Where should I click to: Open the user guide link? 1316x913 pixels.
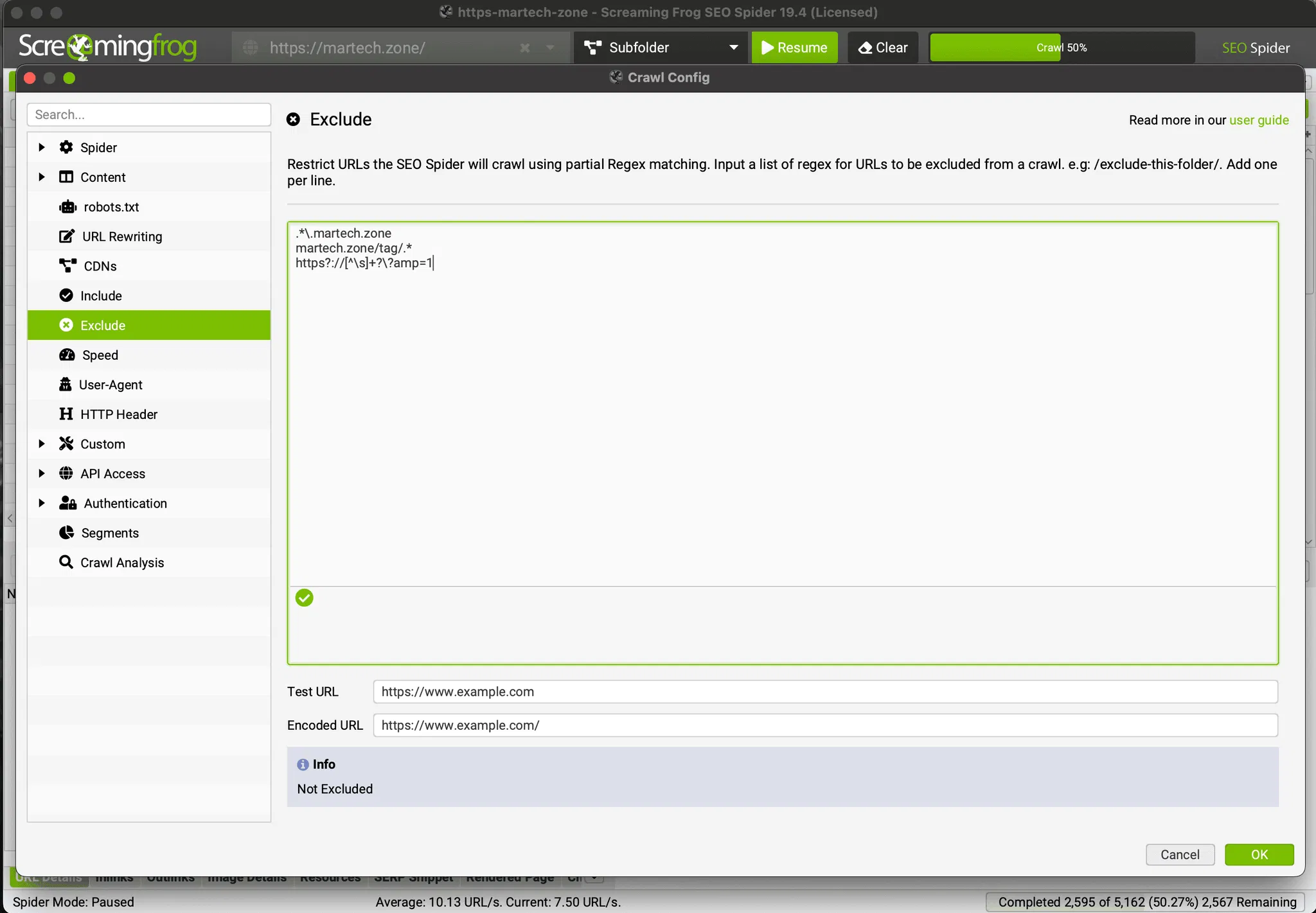point(1258,120)
